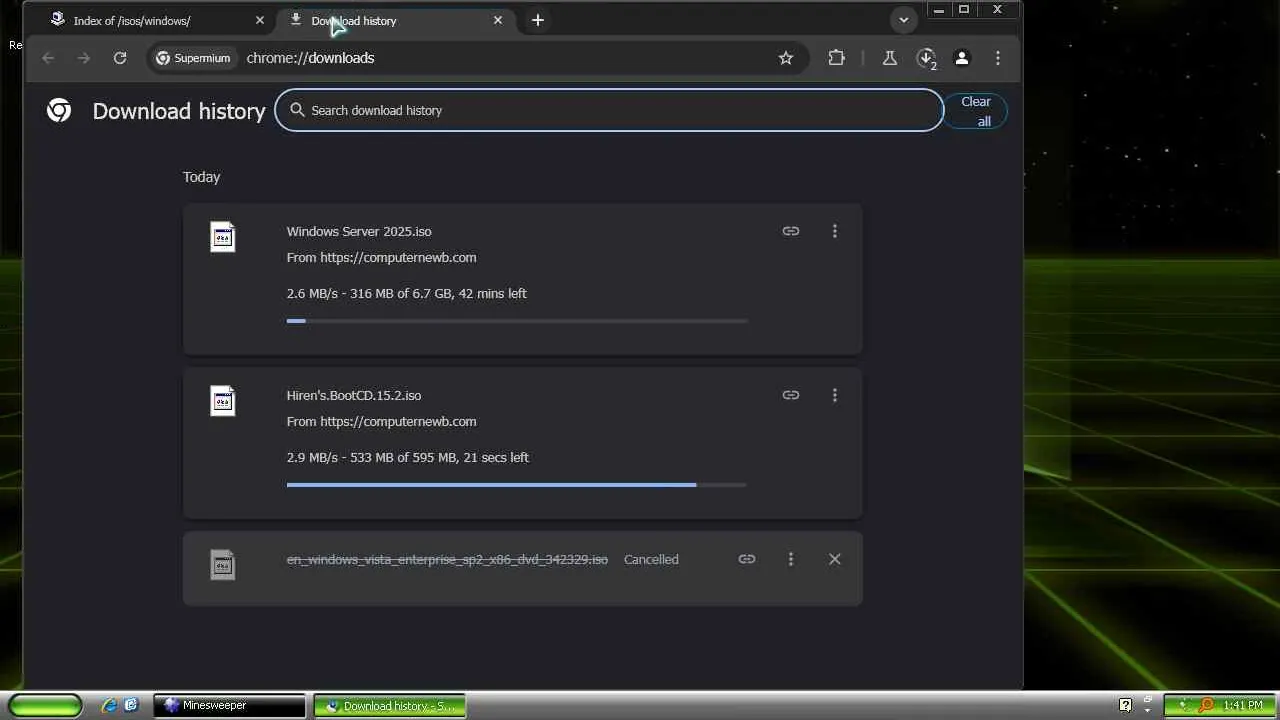This screenshot has height=720, width=1280.
Task: Open more actions for Windows Server 2025.iso
Action: (x=835, y=231)
